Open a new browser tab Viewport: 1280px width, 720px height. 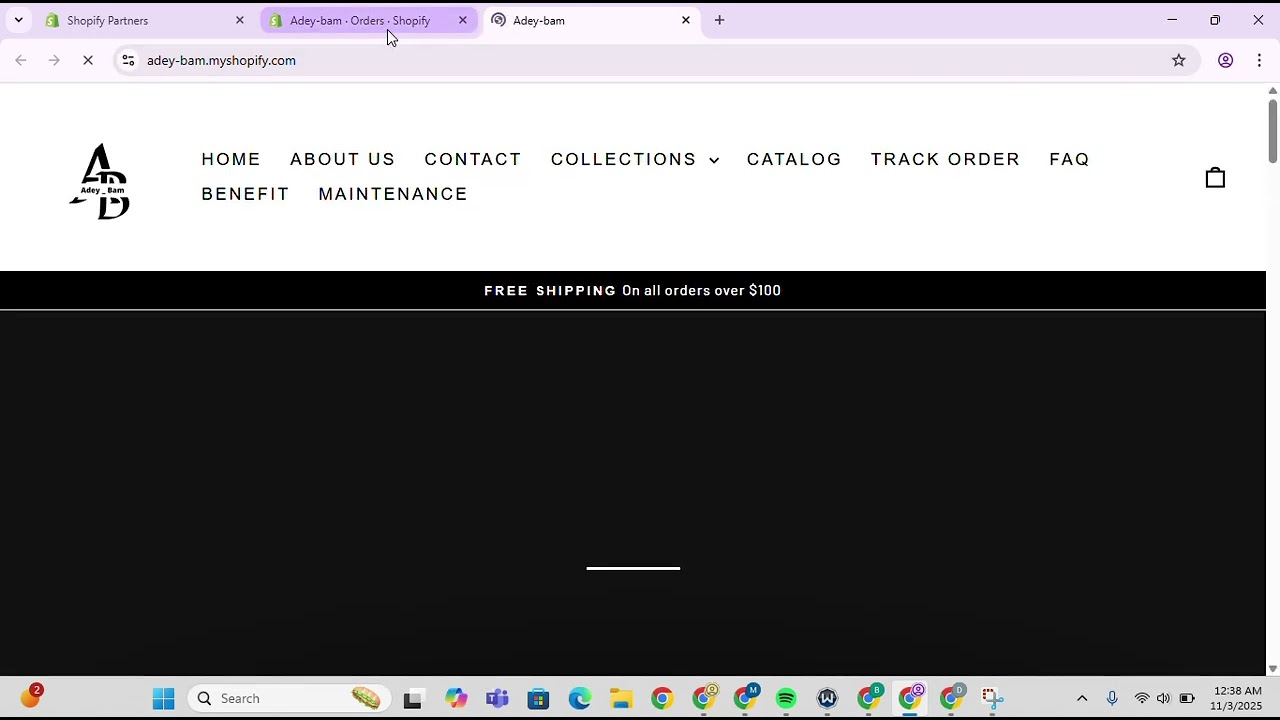coord(719,20)
